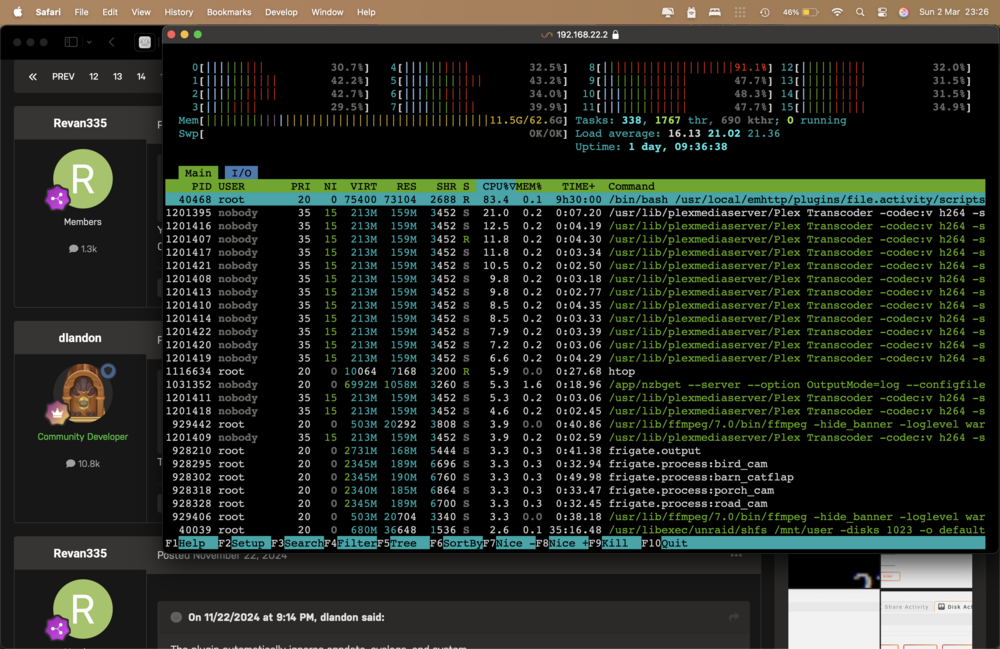Switch to the htop Main tab
Image resolution: width=1000 pixels, height=649 pixels.
point(198,173)
